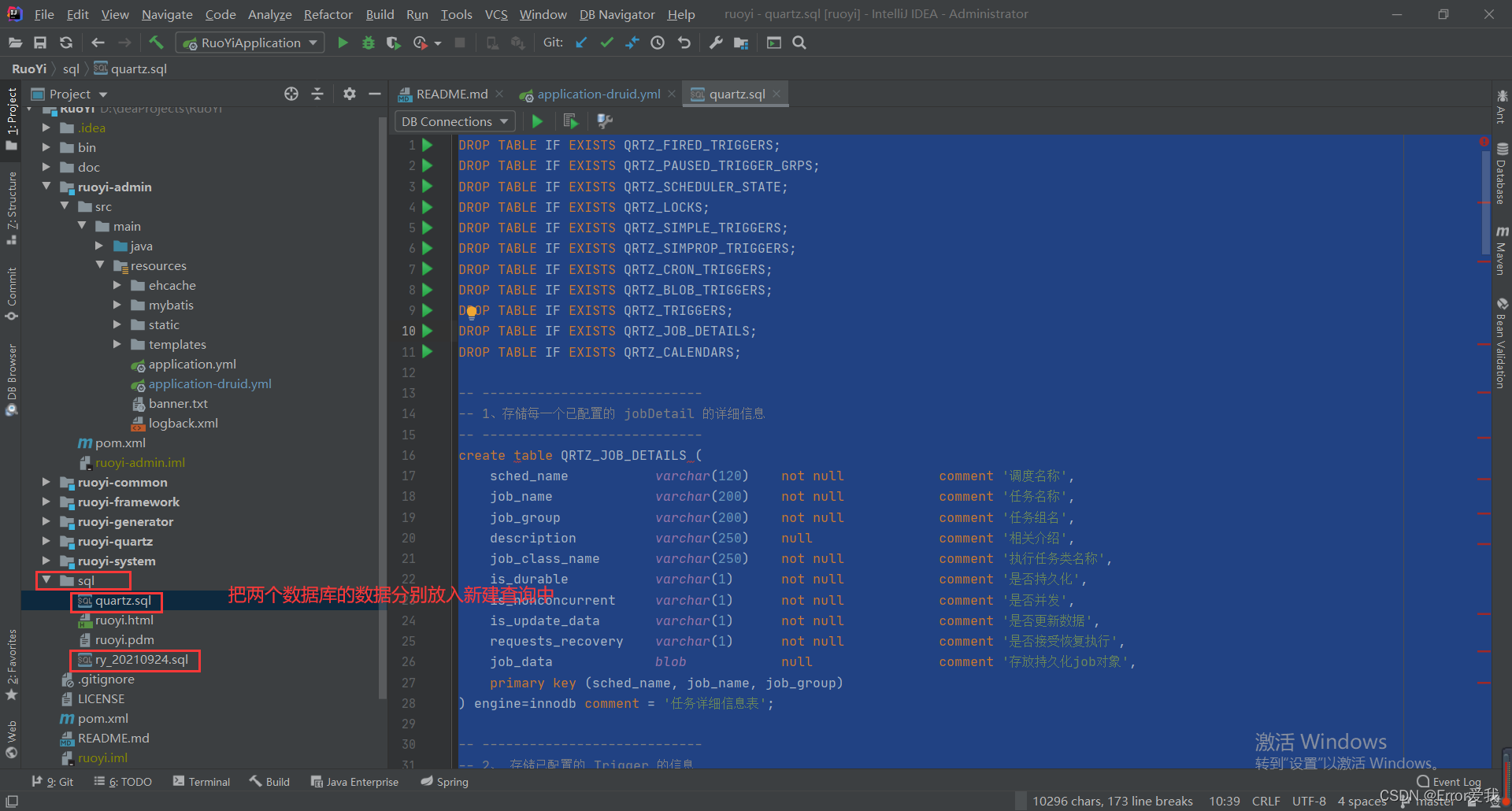The width and height of the screenshot is (1512, 811).
Task: Expand ruoyi-quartz module arrow
Action: point(46,541)
